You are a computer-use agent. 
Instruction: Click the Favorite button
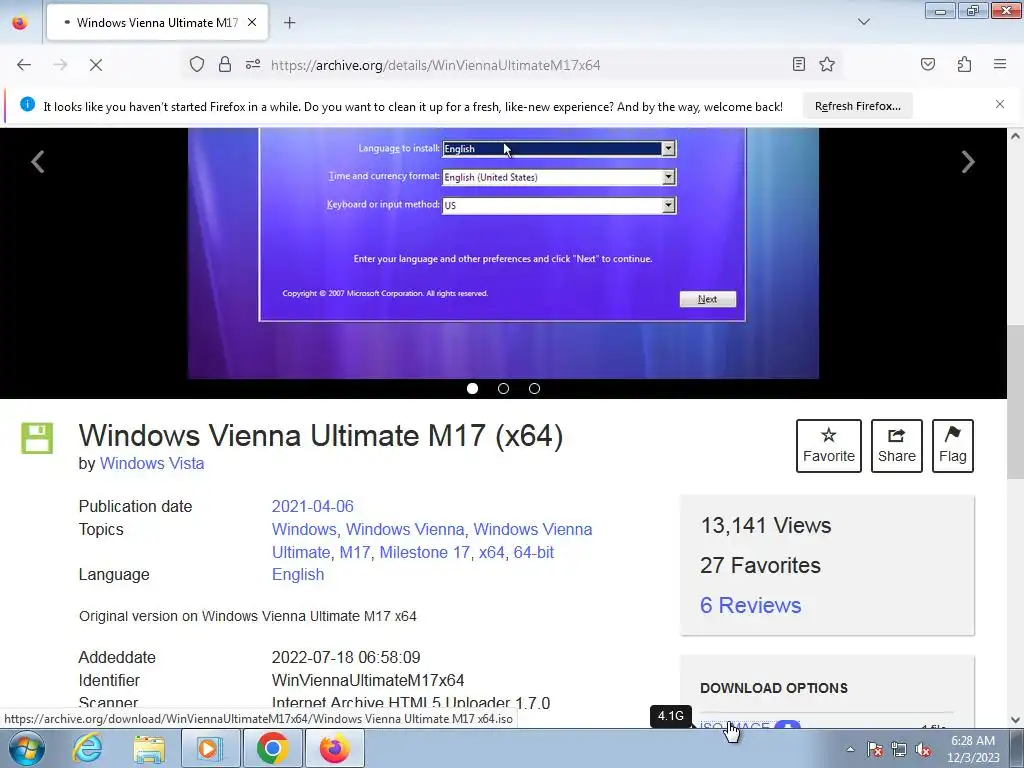(828, 446)
